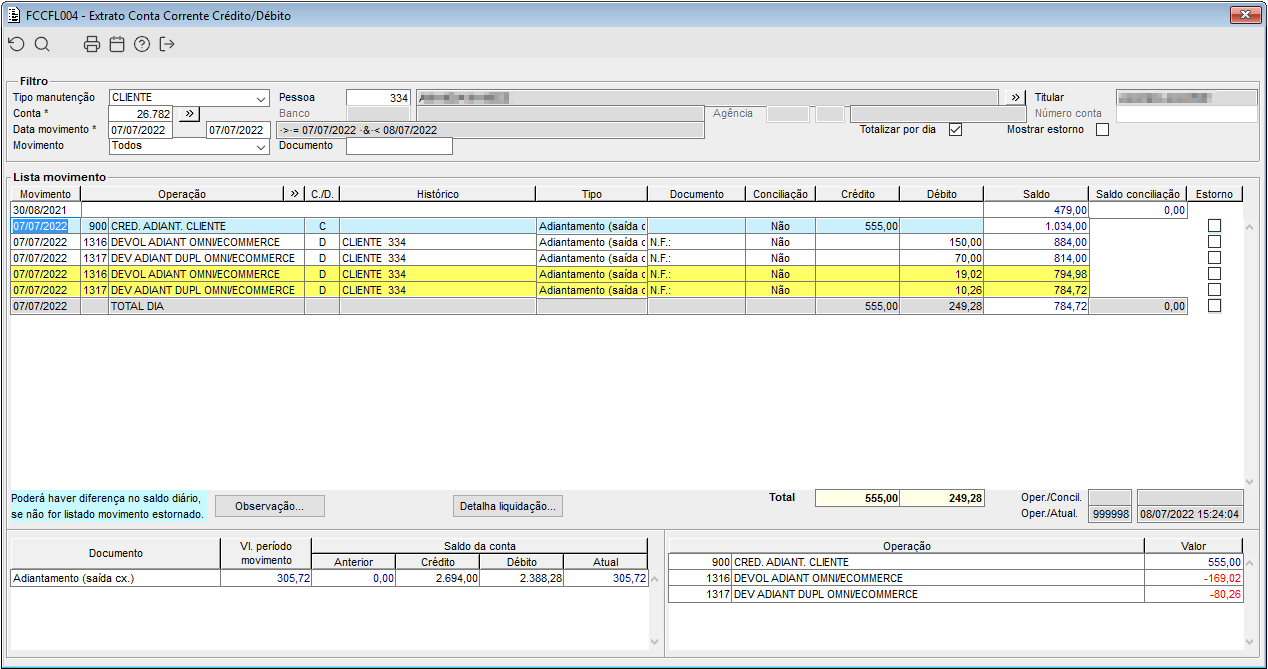Click the » column header in Lista movimento
Screen dimensions: 1268x669
tap(294, 193)
